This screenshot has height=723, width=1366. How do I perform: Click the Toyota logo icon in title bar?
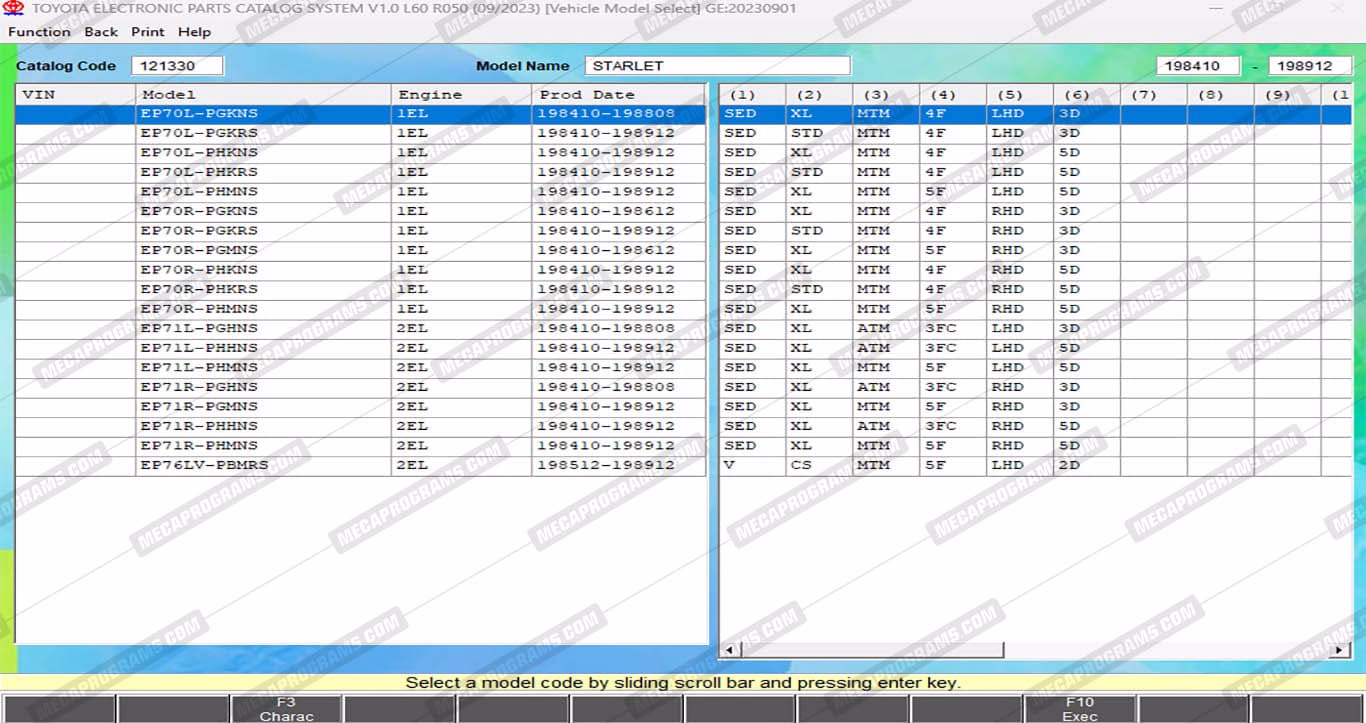(x=14, y=9)
